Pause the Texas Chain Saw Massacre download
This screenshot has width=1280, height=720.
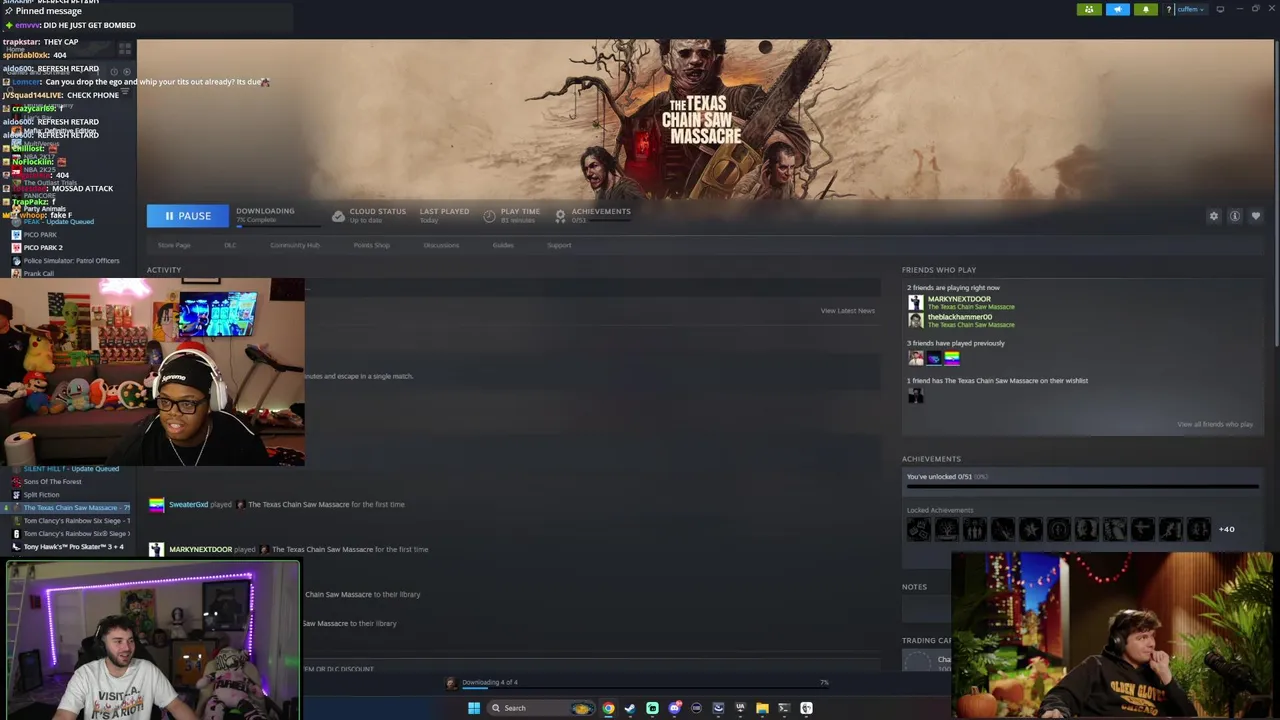click(187, 216)
